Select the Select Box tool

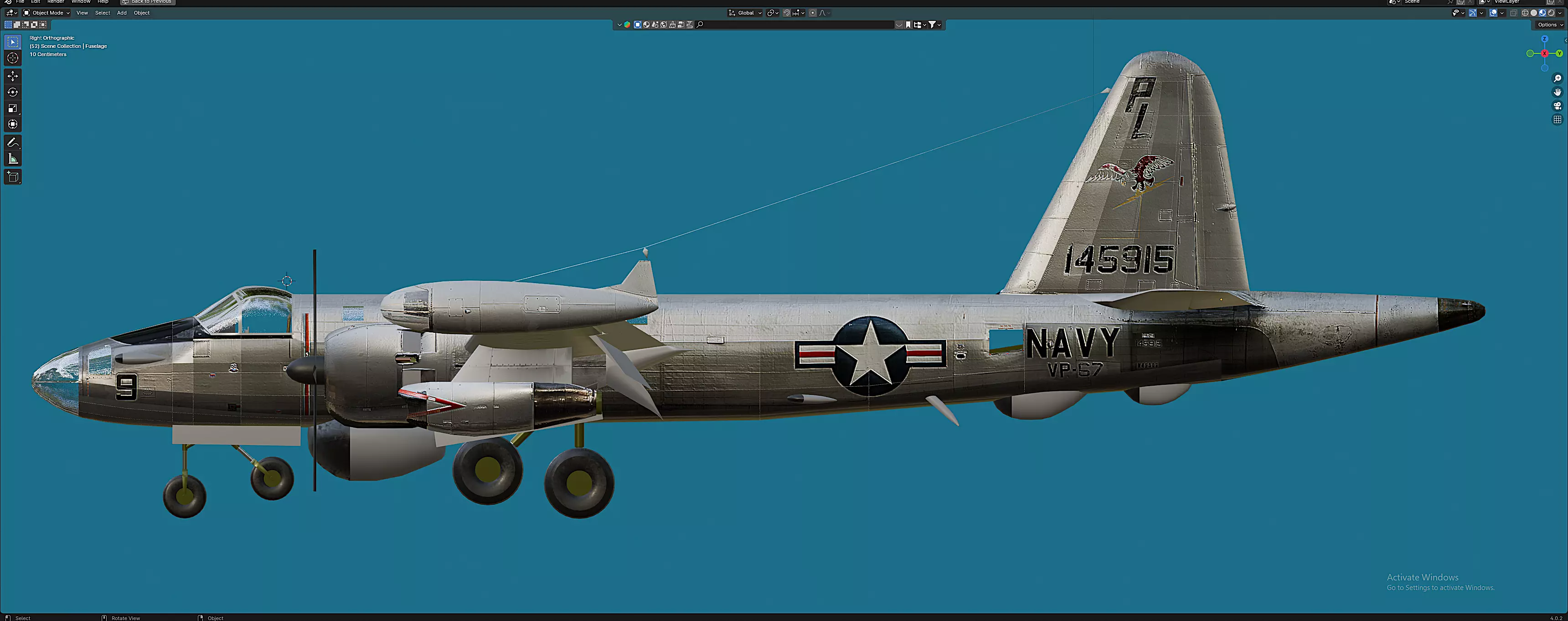tap(13, 41)
